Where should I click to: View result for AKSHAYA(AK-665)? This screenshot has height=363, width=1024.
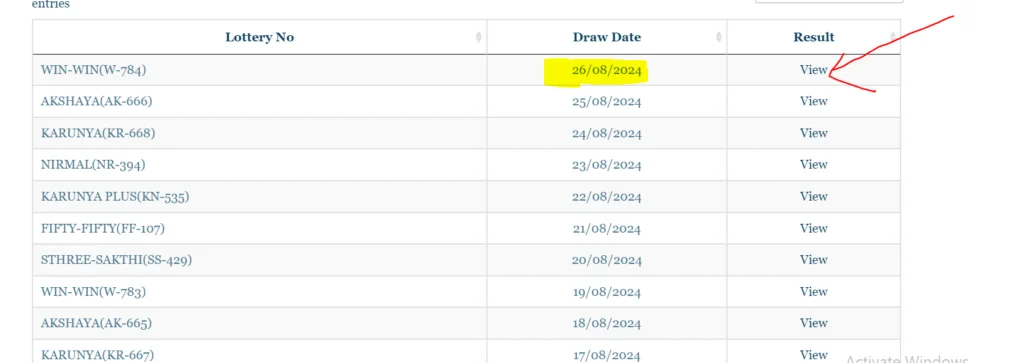[814, 323]
